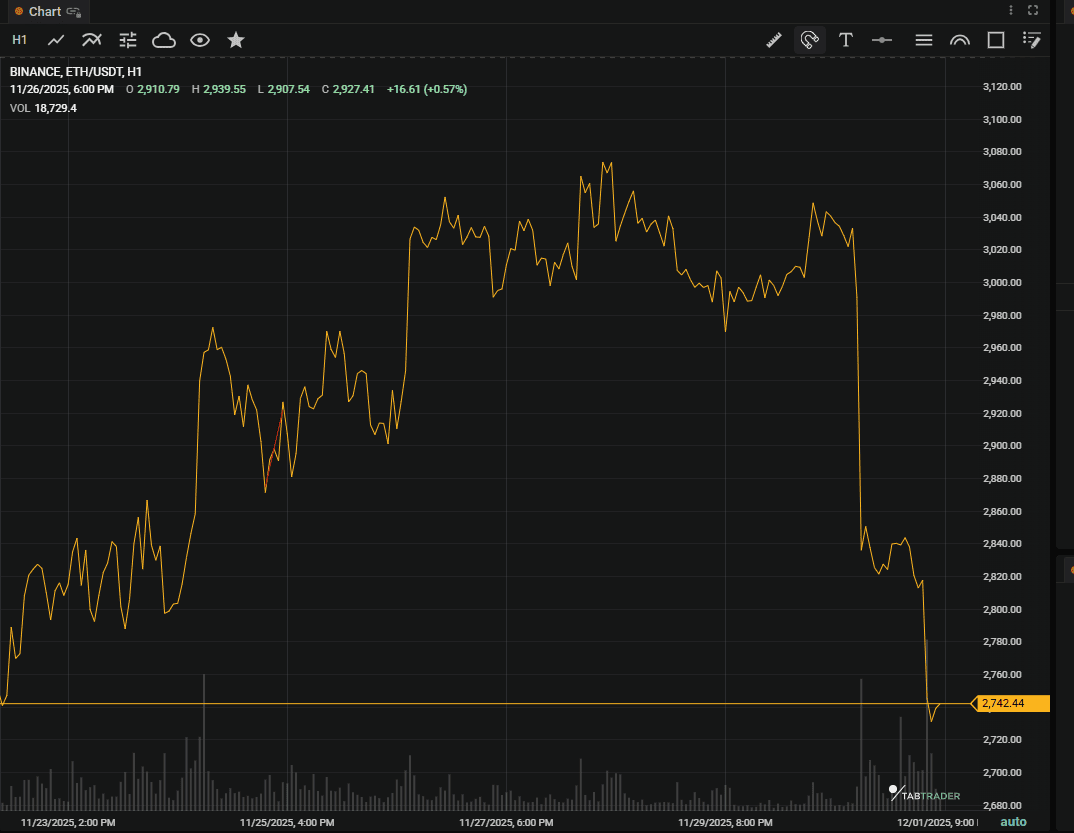Toggle visibility with the eye icon
The image size is (1074, 833).
[200, 40]
